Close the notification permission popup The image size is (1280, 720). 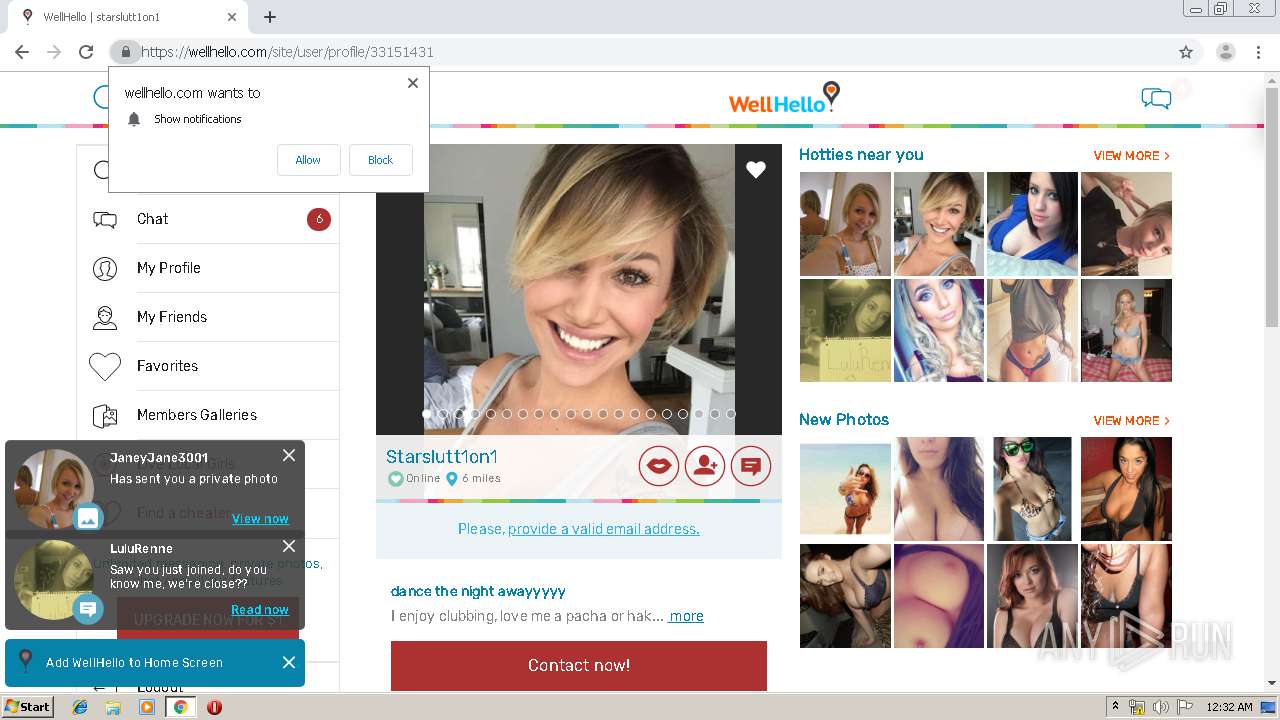coord(413,83)
